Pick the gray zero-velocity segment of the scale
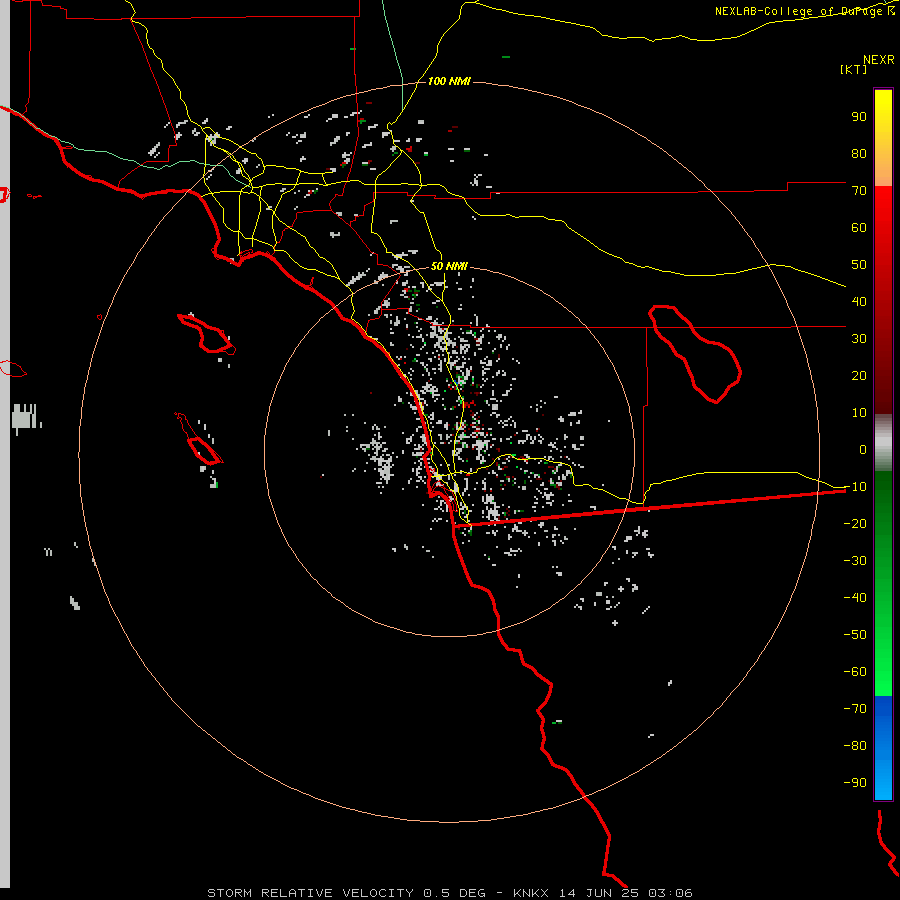Screen dimensions: 900x900 pyautogui.click(x=883, y=443)
